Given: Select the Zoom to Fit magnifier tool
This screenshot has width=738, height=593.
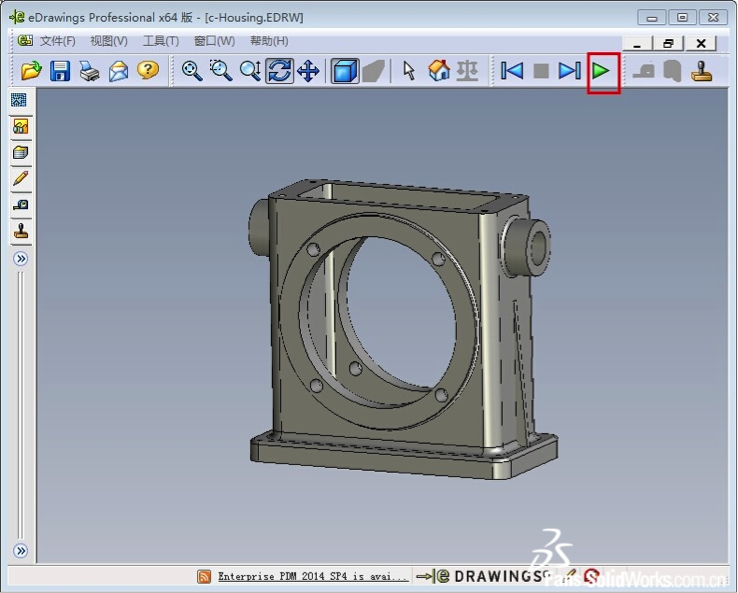Looking at the screenshot, I should point(192,71).
